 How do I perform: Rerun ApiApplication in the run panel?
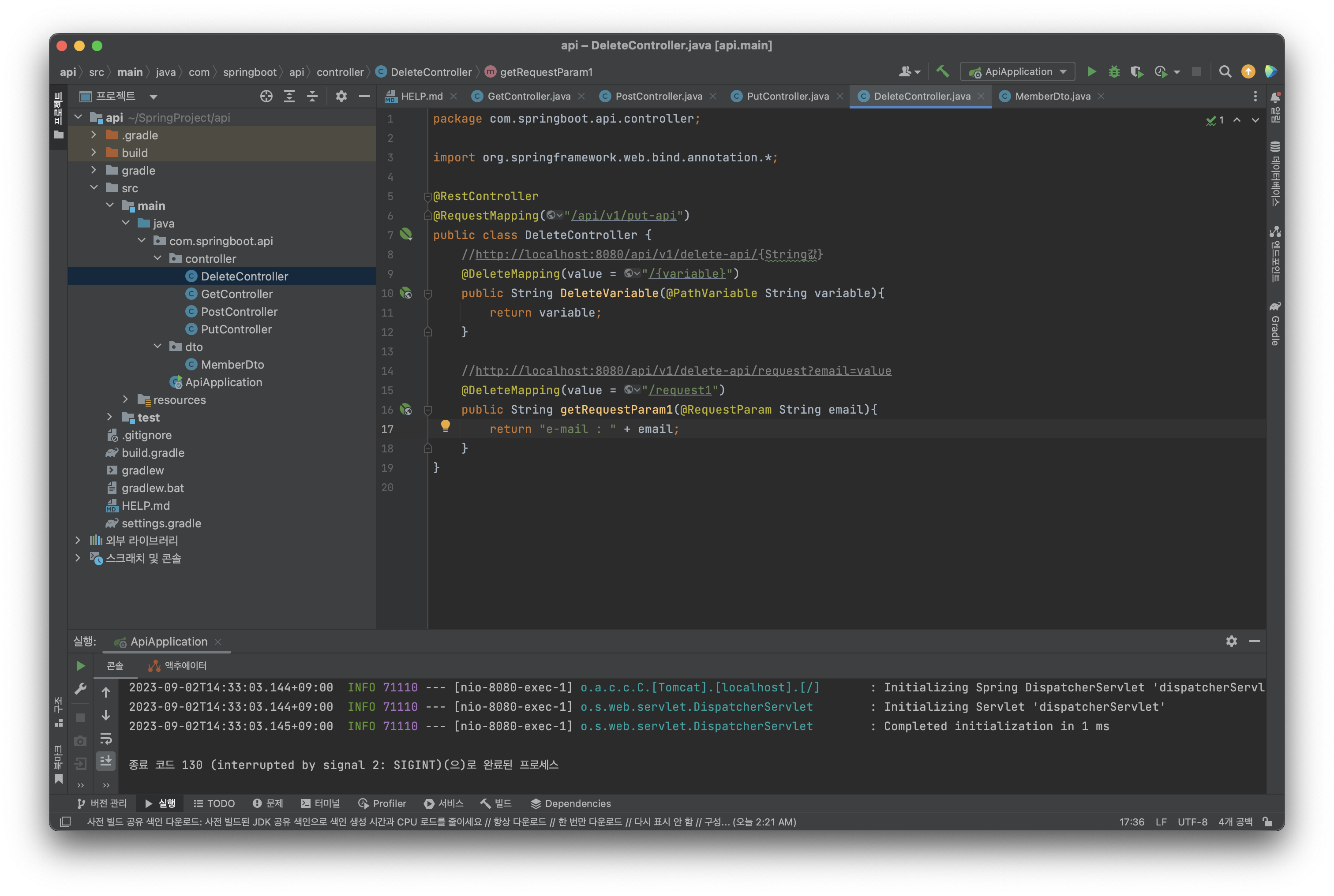(81, 666)
